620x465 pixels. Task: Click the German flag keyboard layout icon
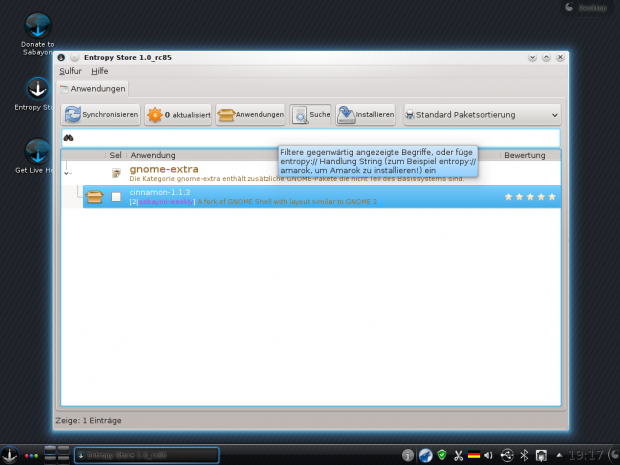coord(474,455)
